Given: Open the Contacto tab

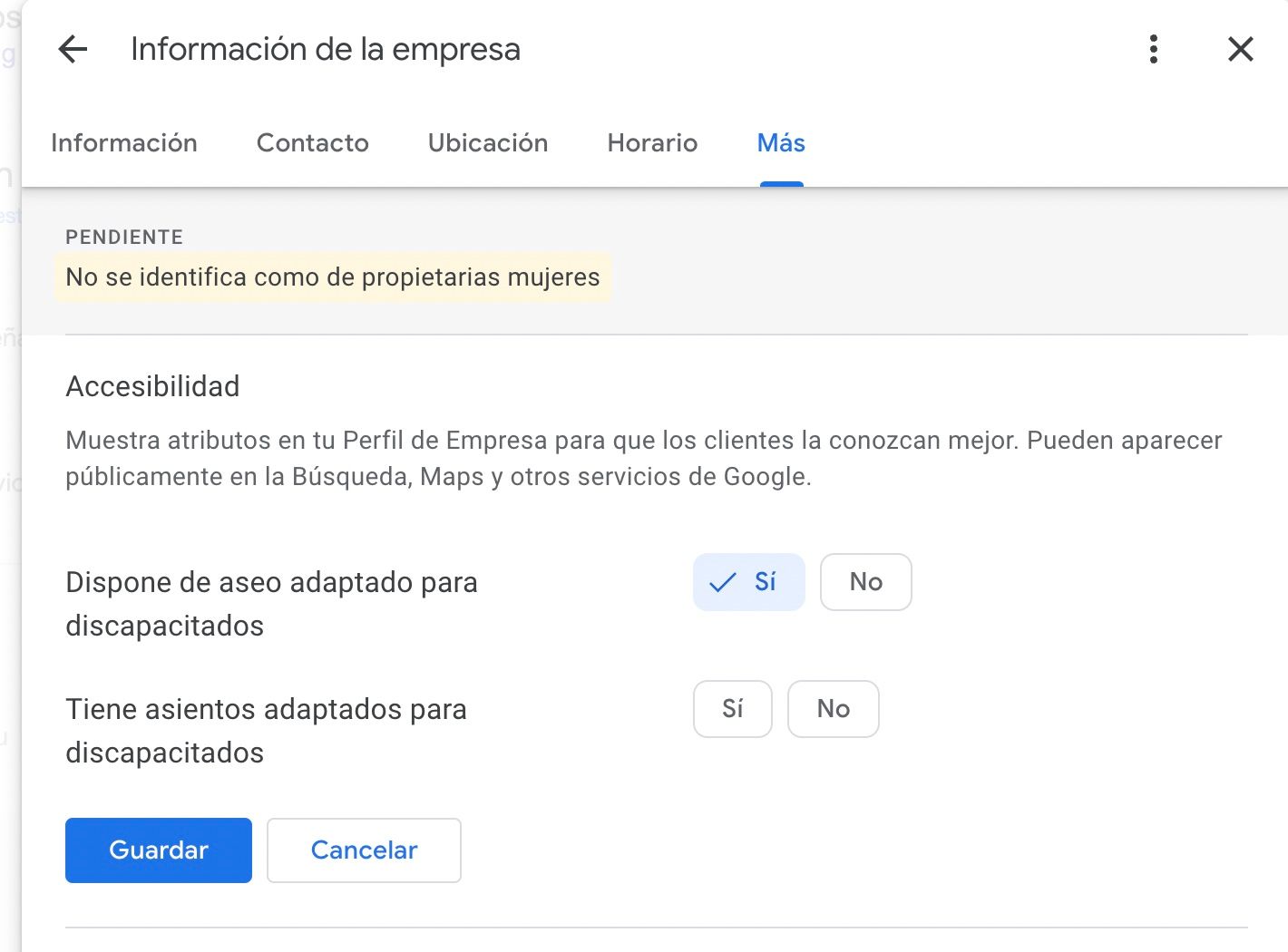Looking at the screenshot, I should 313,143.
